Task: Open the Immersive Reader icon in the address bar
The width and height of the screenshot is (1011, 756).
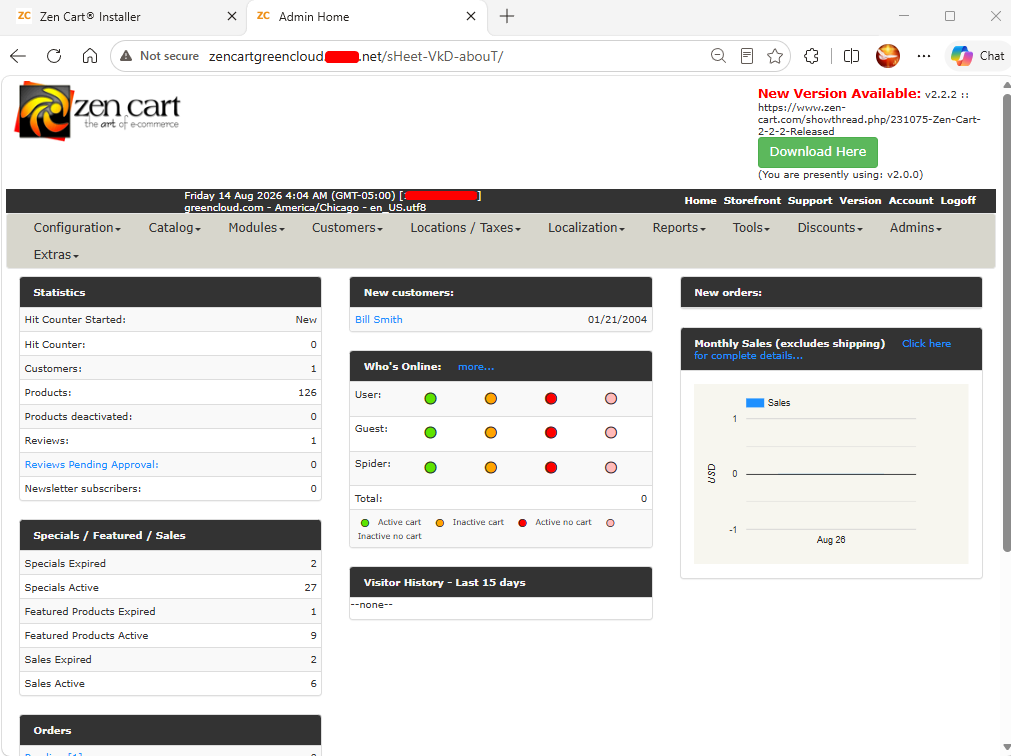Action: [747, 56]
